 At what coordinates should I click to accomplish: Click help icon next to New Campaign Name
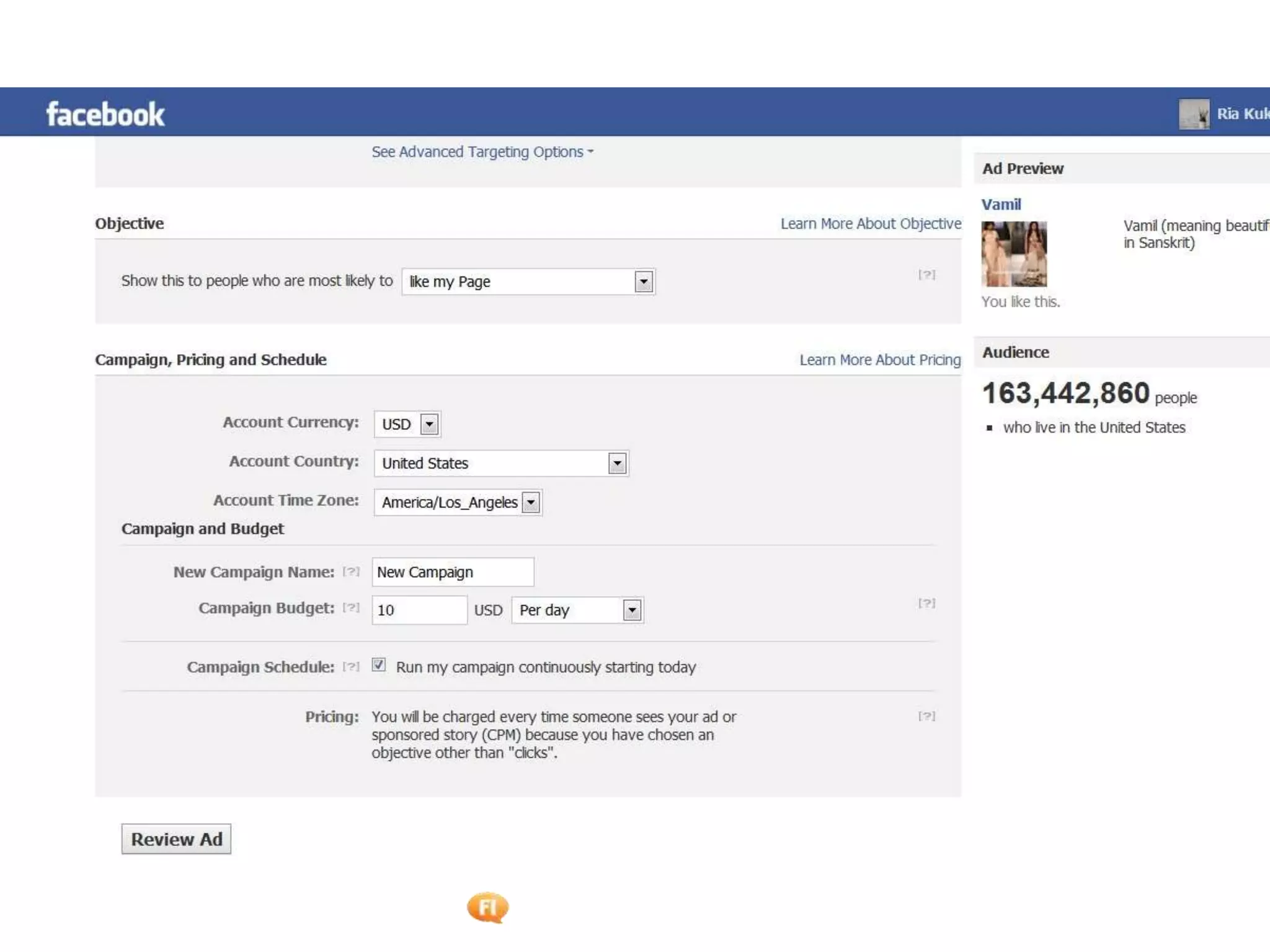point(351,571)
